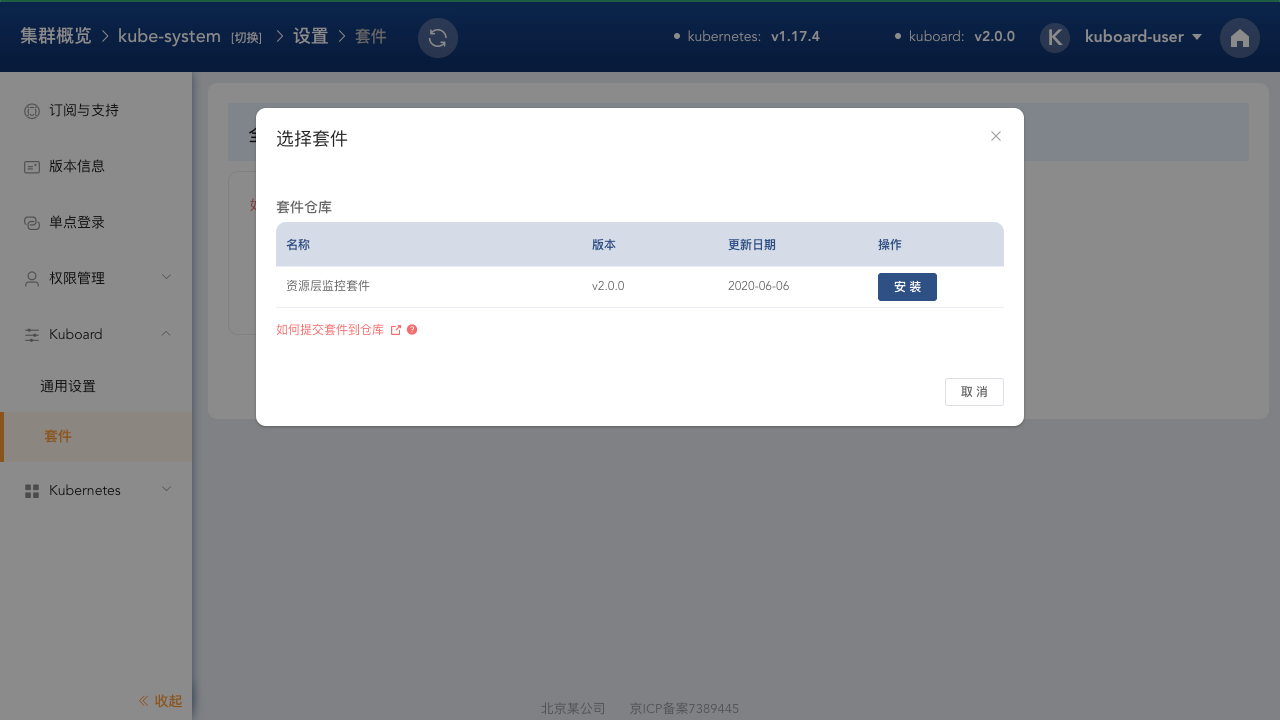The image size is (1280, 720).
Task: Click the K avatar icon
Action: pyautogui.click(x=1055, y=38)
